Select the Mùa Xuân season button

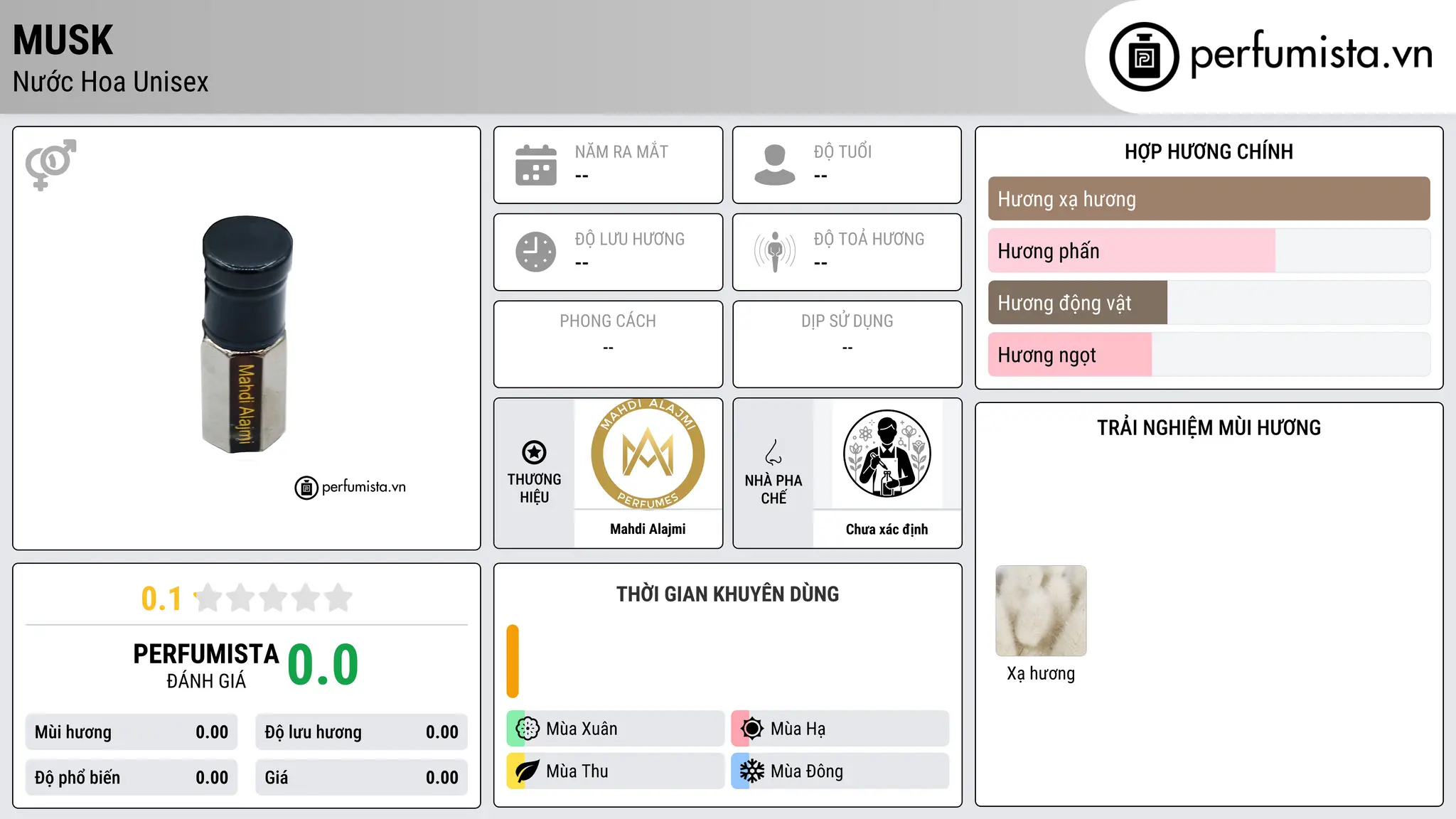click(x=615, y=729)
